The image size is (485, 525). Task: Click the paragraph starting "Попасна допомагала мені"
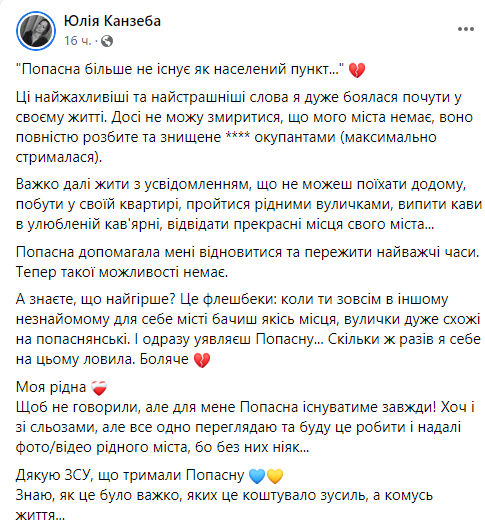pos(248,262)
